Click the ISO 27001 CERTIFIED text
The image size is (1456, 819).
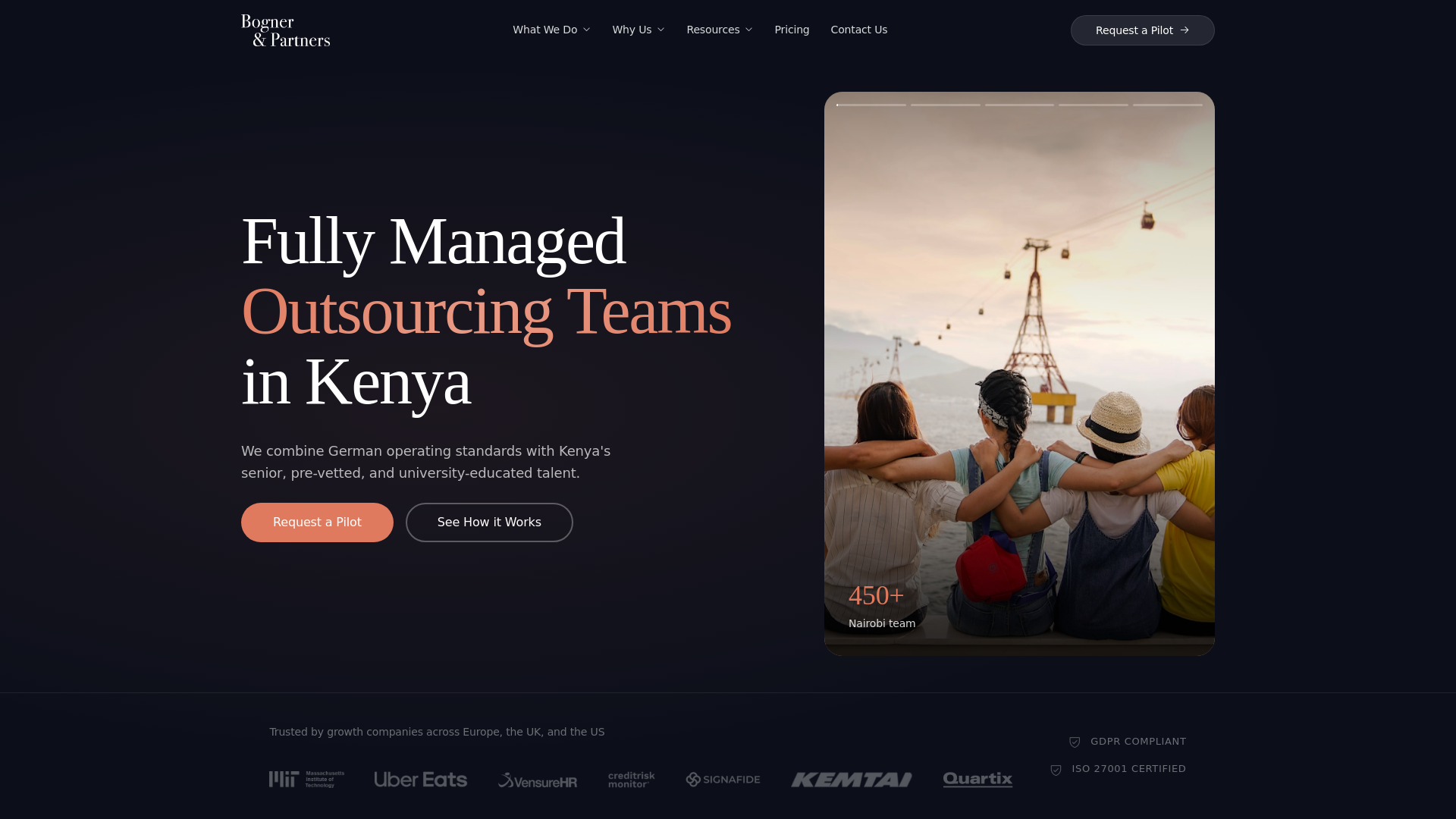[x=1129, y=769]
